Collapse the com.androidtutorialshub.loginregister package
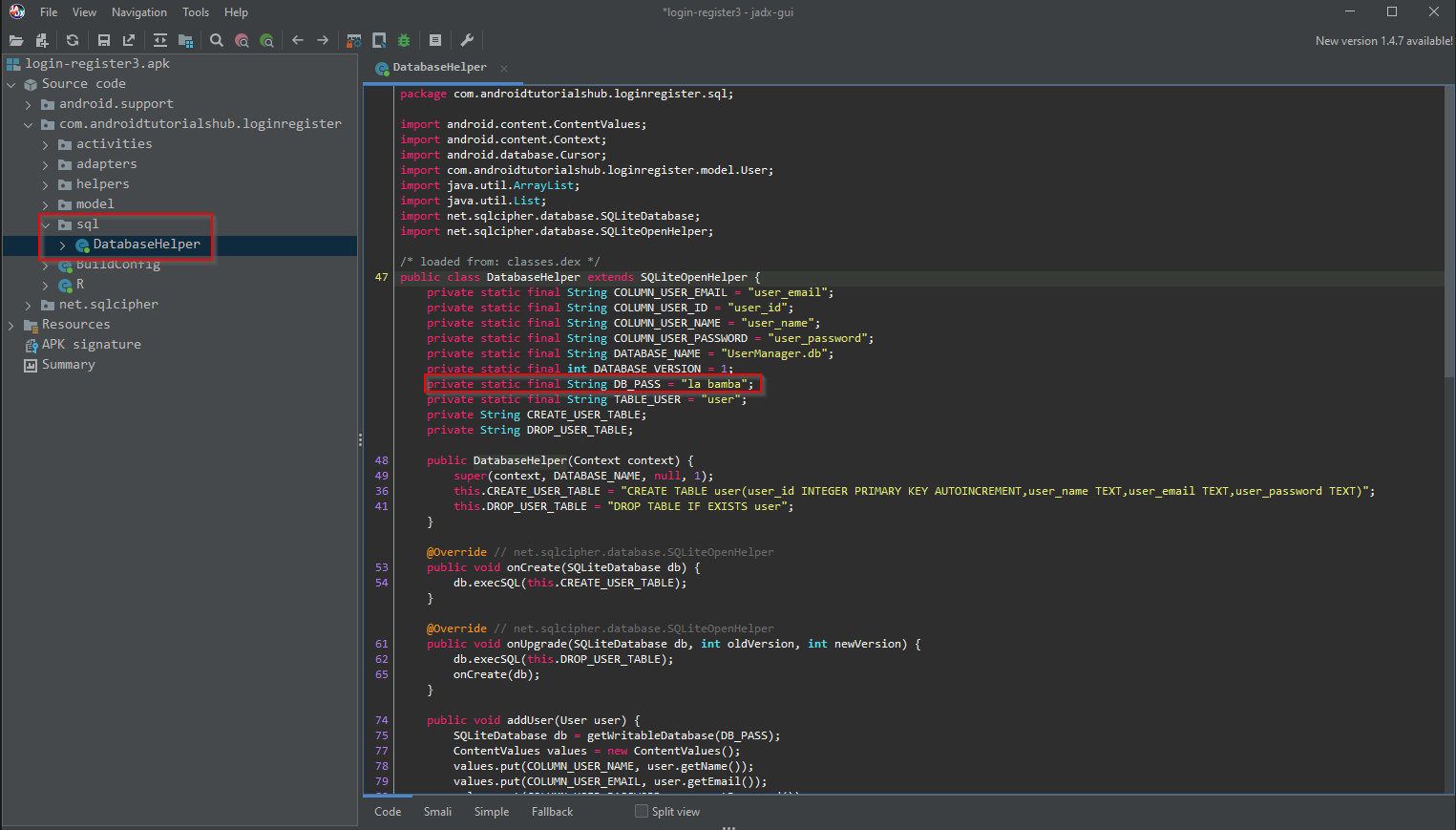This screenshot has height=830, width=1456. coord(28,124)
